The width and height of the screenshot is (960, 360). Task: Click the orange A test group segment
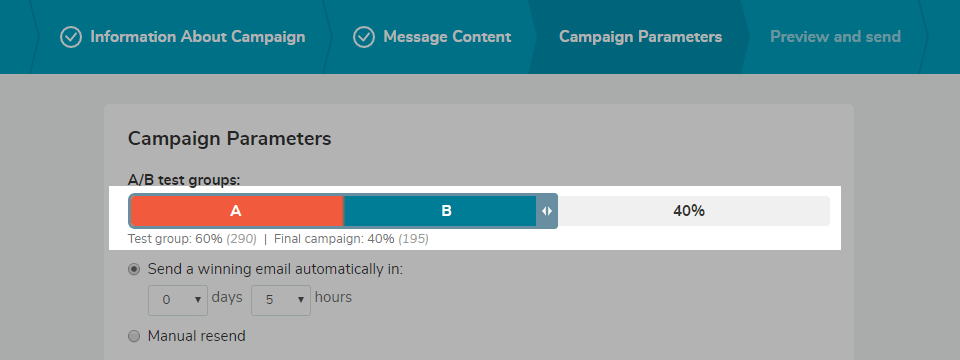(x=236, y=211)
